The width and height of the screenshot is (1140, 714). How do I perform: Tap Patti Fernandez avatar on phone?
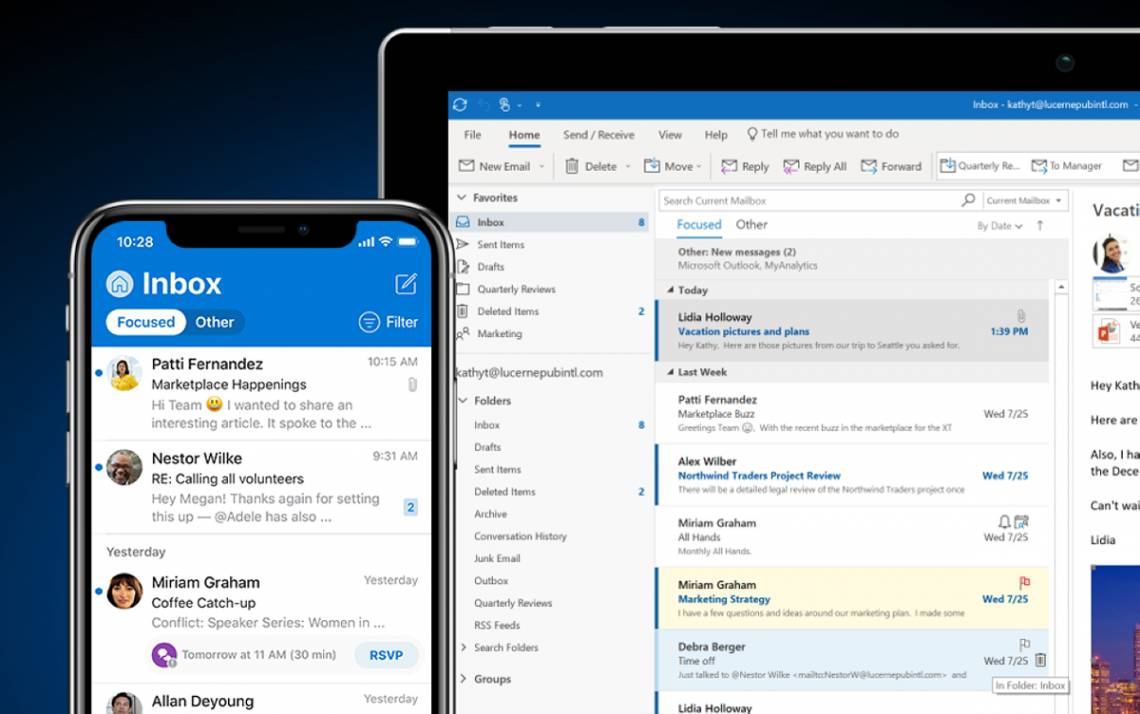pos(124,374)
